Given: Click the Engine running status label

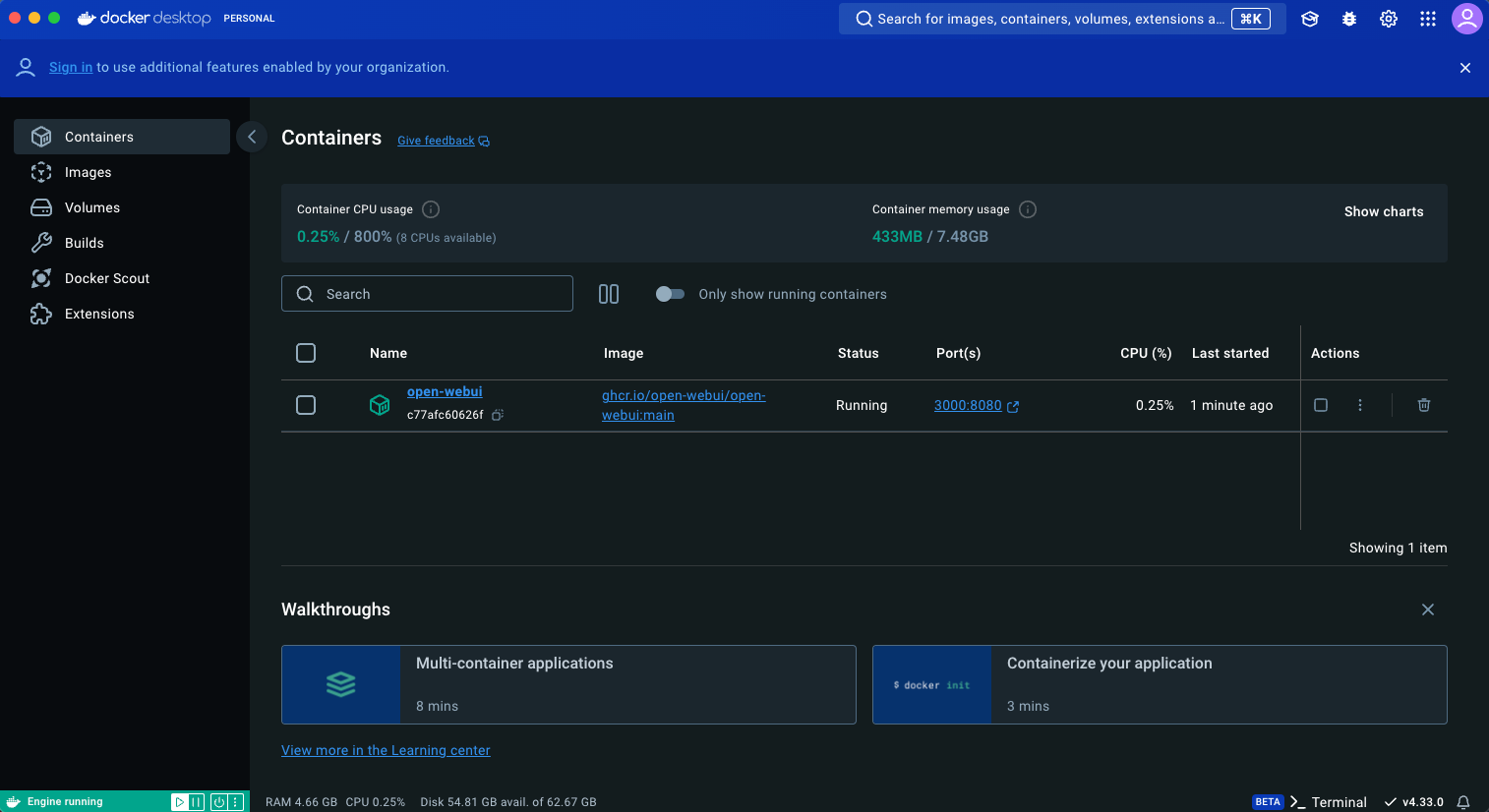Looking at the screenshot, I should click(x=65, y=802).
